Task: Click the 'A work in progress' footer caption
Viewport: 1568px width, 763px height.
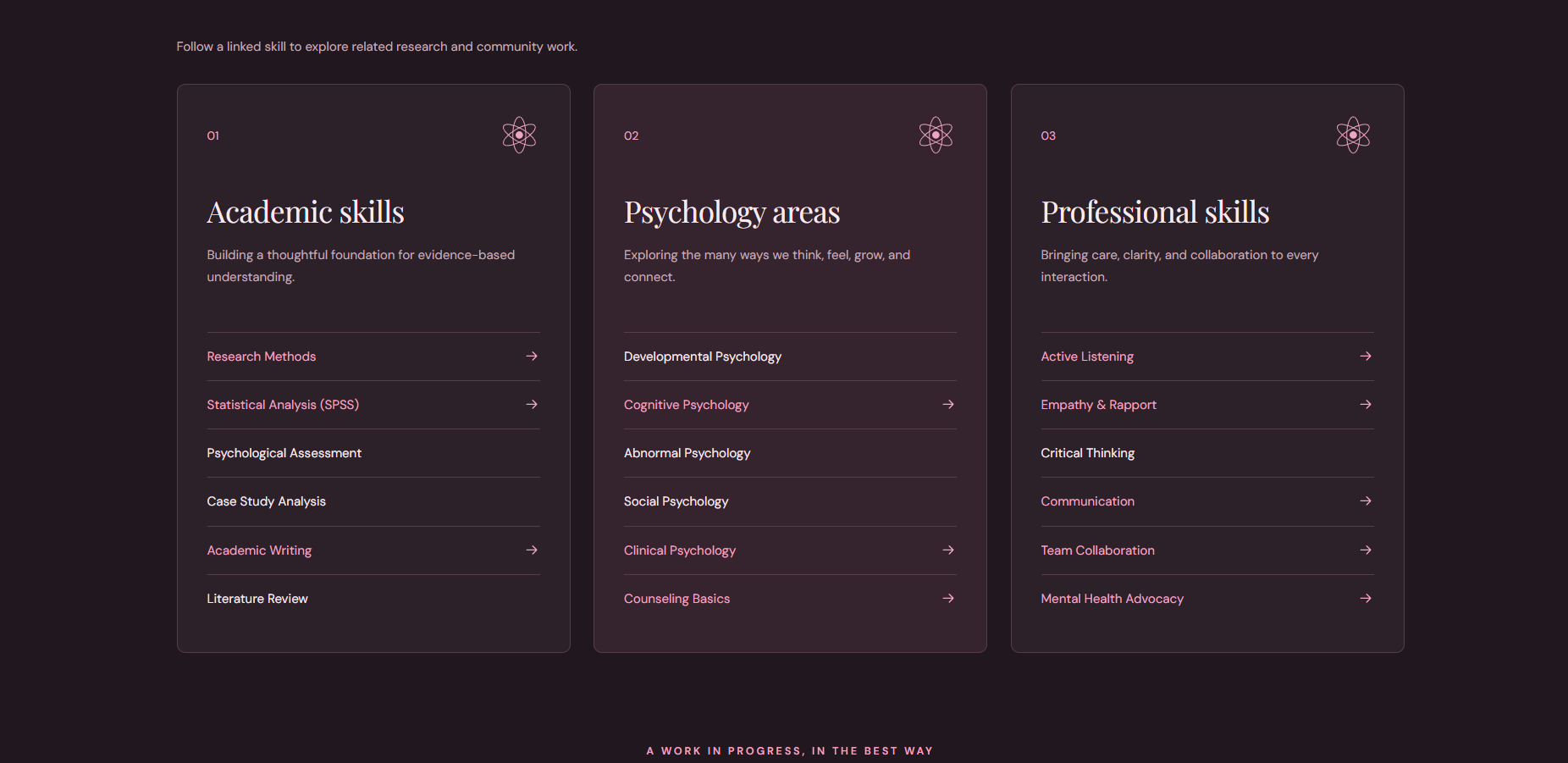Action: [790, 751]
